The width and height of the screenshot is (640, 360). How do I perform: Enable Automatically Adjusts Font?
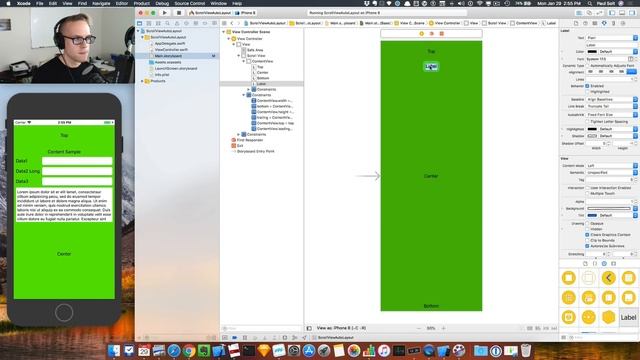click(x=588, y=66)
